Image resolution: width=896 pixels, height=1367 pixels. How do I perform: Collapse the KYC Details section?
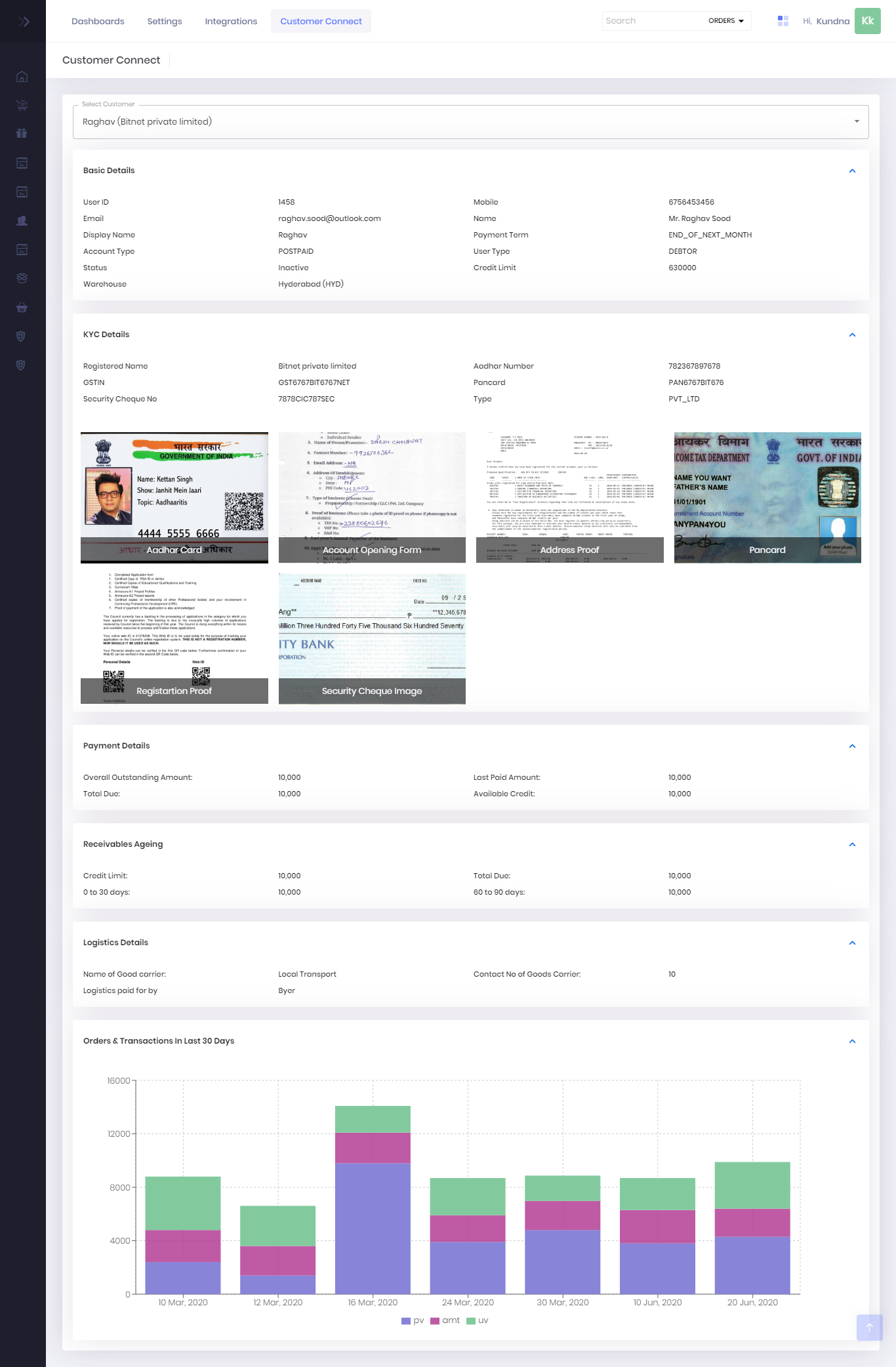pos(852,335)
